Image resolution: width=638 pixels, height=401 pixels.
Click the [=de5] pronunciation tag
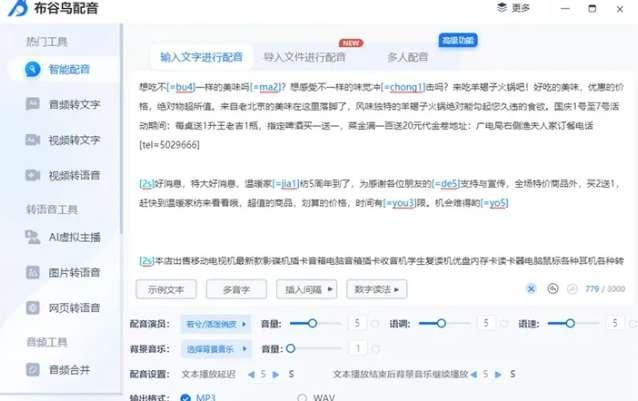pos(446,184)
